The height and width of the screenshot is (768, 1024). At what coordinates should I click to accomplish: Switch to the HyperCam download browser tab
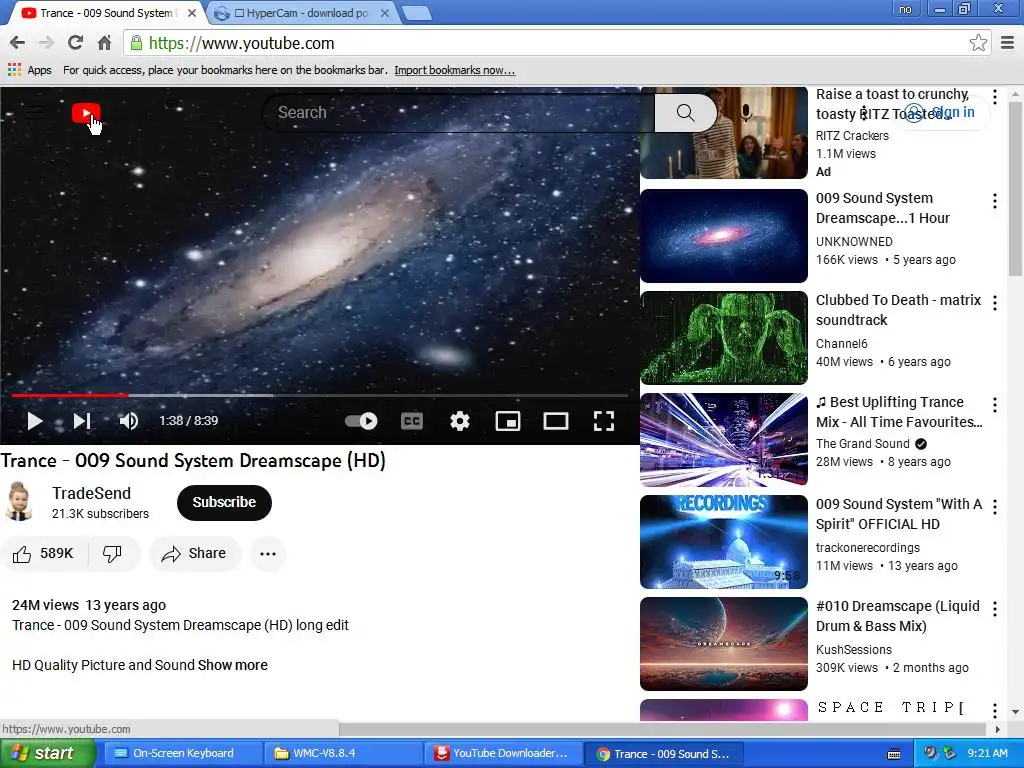point(302,12)
